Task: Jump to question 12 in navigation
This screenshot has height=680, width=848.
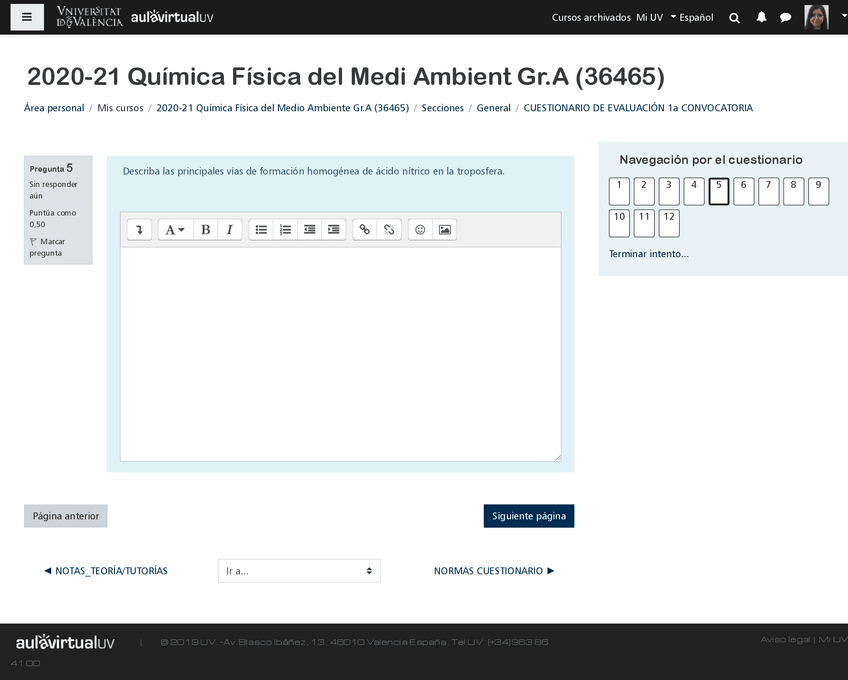Action: tap(669, 223)
